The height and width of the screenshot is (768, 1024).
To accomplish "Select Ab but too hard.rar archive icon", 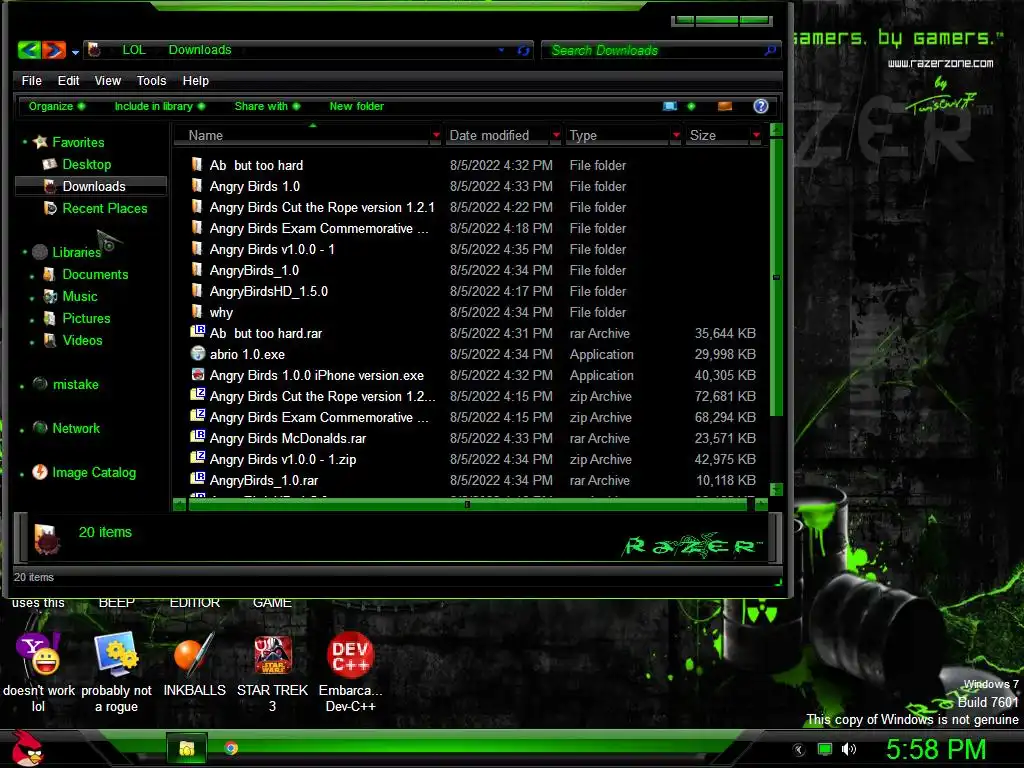I will [197, 332].
